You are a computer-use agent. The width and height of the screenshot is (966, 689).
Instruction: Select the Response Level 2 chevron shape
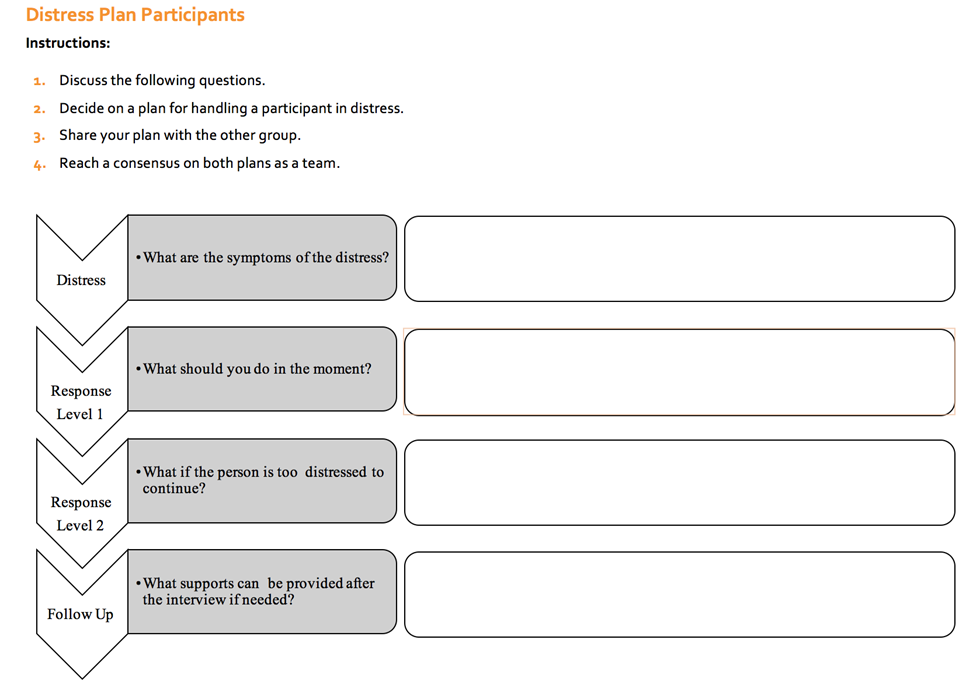81,504
